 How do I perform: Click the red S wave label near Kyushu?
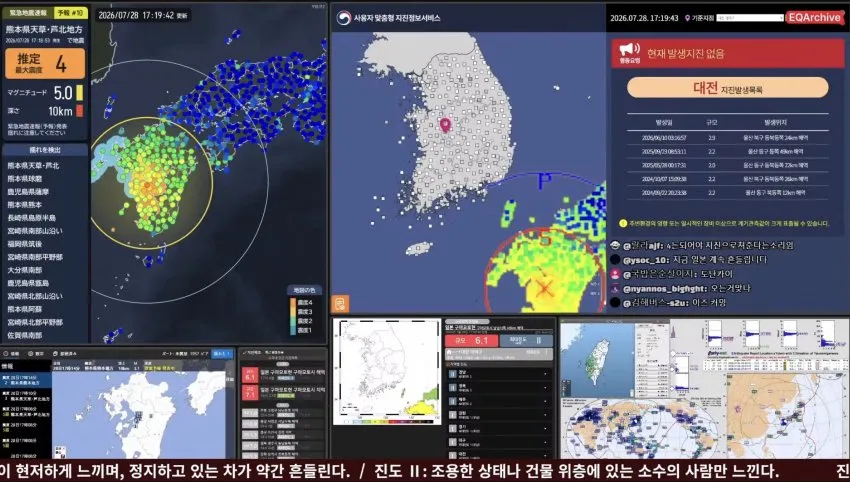(545, 237)
